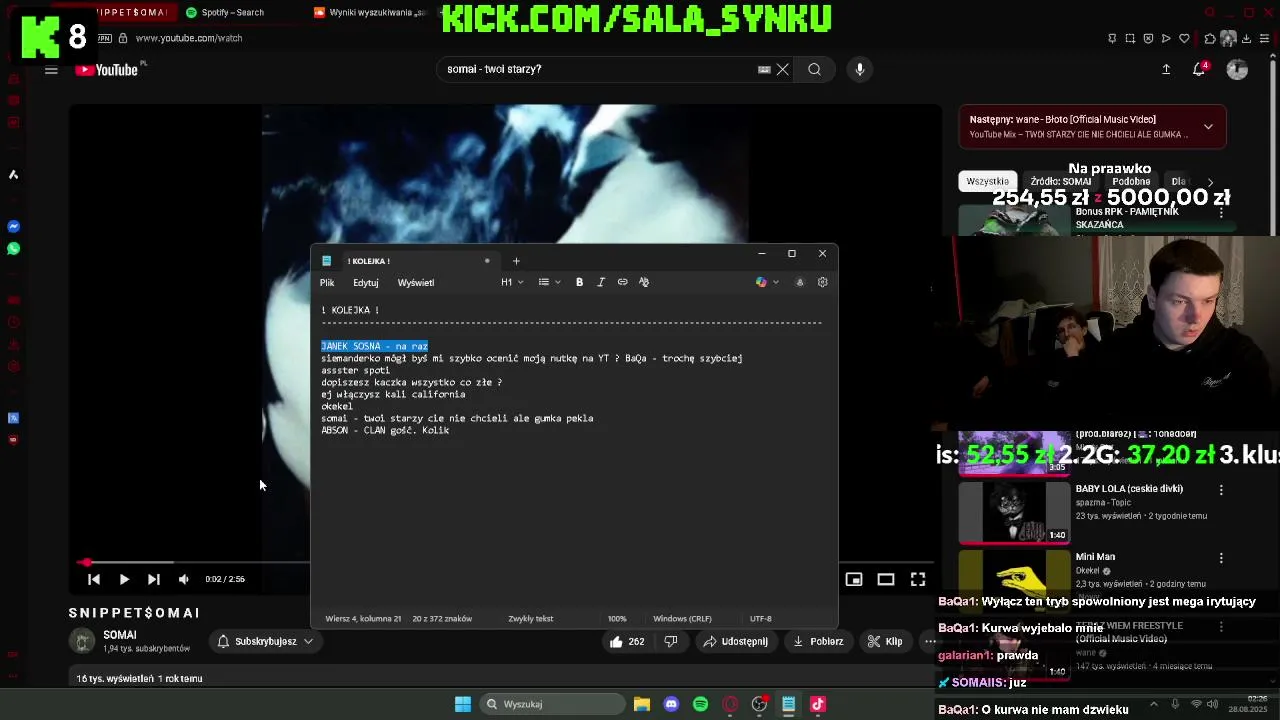Run the YouTube search magnifier button
Image resolution: width=1280 pixels, height=720 pixels.
[814, 69]
